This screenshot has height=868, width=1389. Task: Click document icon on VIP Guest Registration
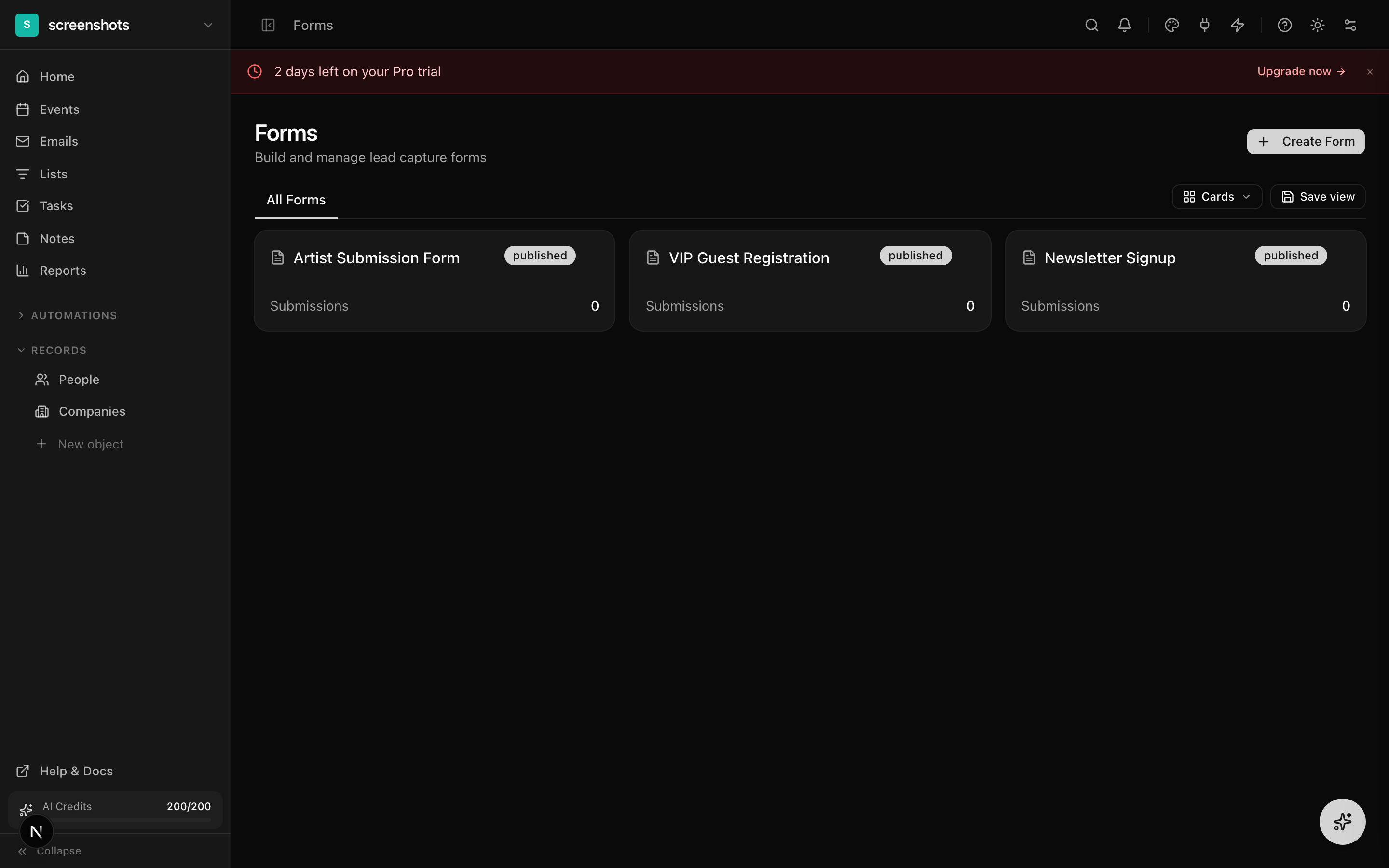653,258
